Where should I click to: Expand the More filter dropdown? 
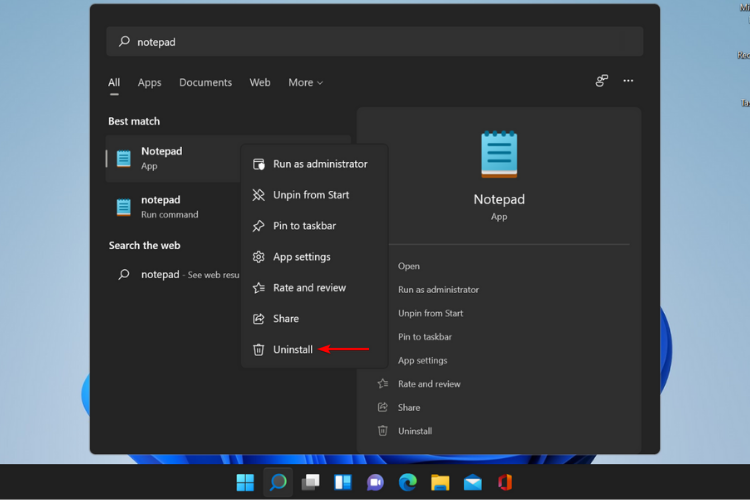[x=305, y=83]
